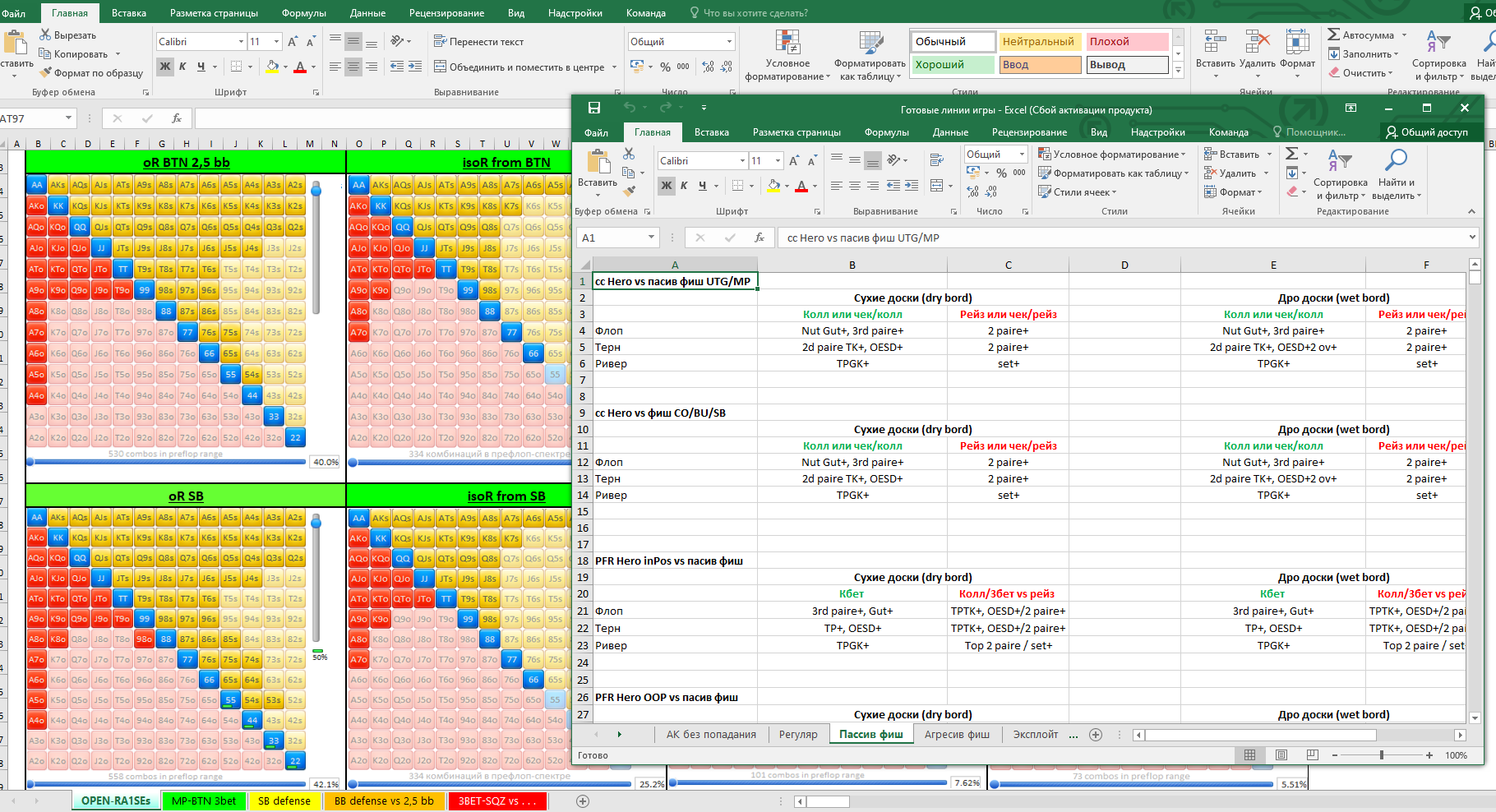This screenshot has height=812, width=1496.
Task: Open 'Формулы' tab in front window
Action: coord(886,132)
